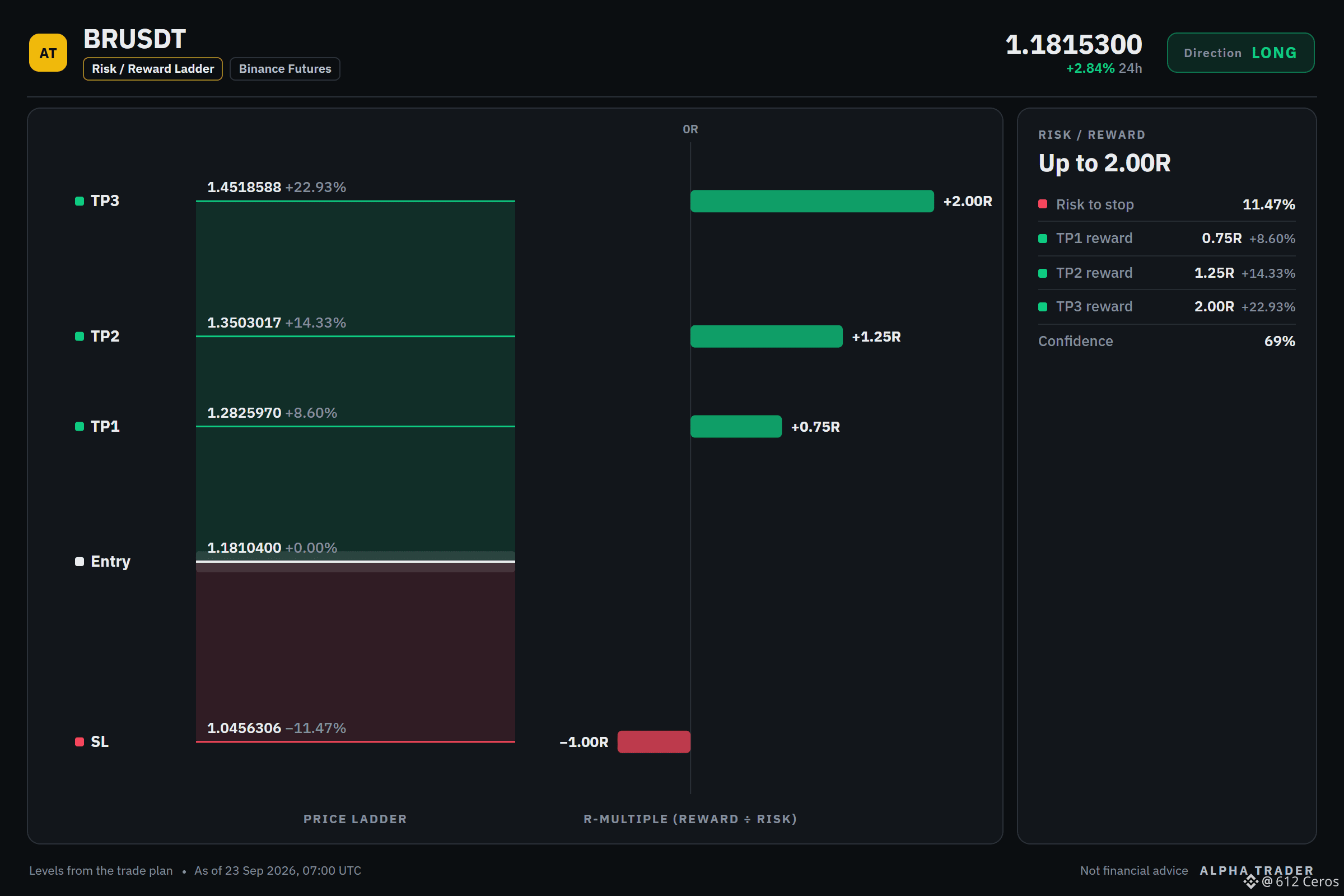The width and height of the screenshot is (1344, 896).
Task: Click the BRUSDT symbol title
Action: (x=135, y=39)
